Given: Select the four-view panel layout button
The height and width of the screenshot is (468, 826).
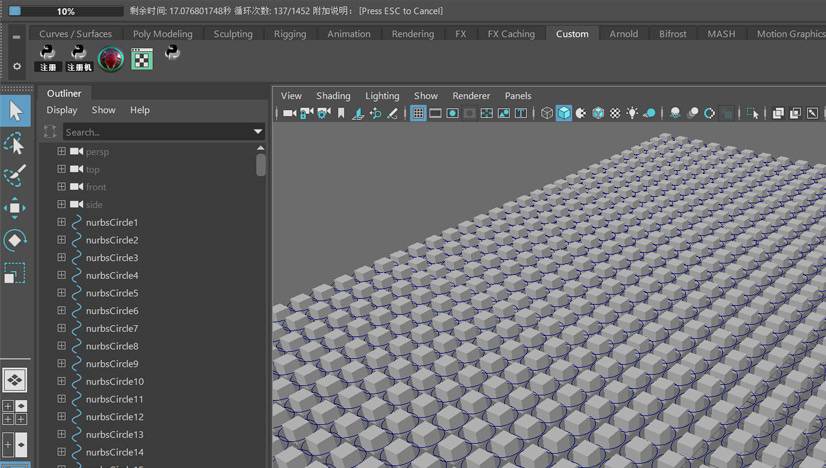Looking at the screenshot, I should [x=15, y=412].
